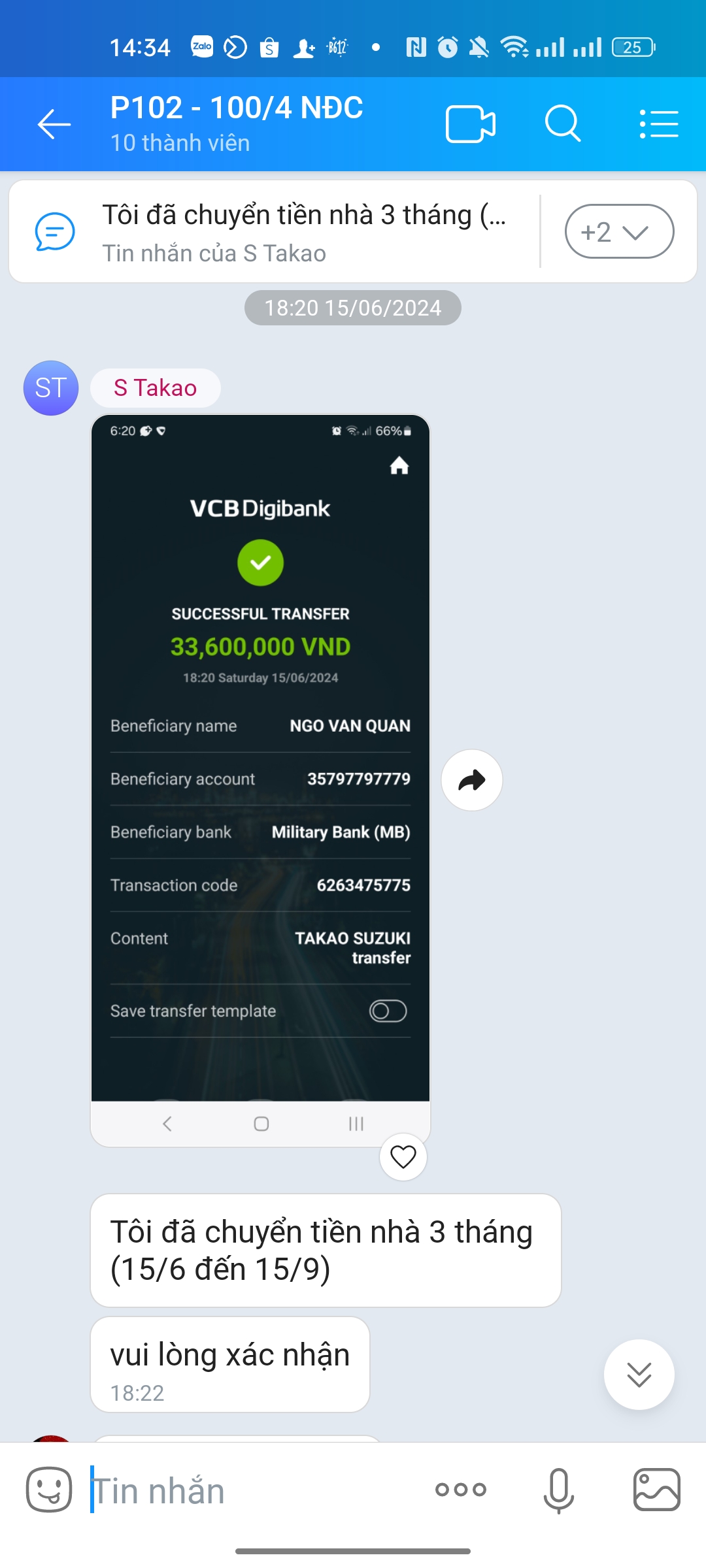This screenshot has width=706, height=1568.
Task: Open pinned message from S Takao
Action: 275,232
